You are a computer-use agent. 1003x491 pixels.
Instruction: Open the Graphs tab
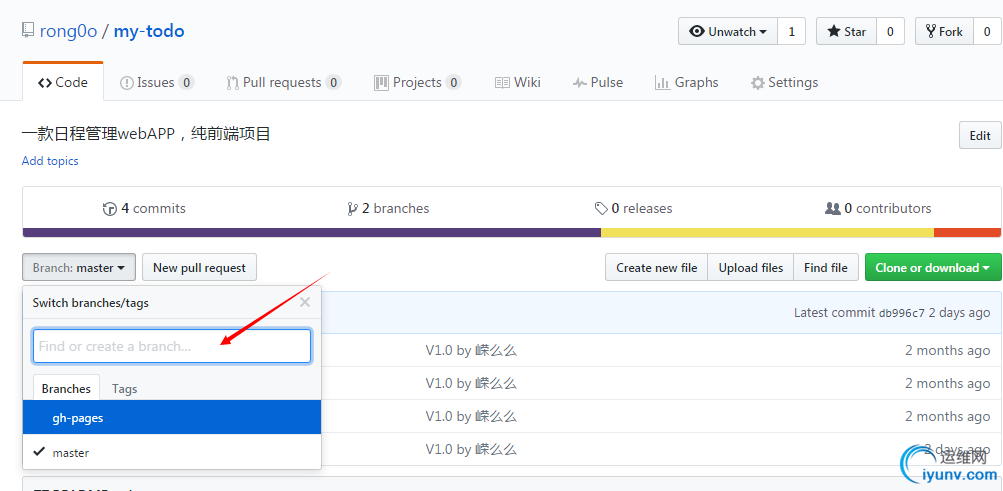tap(686, 82)
